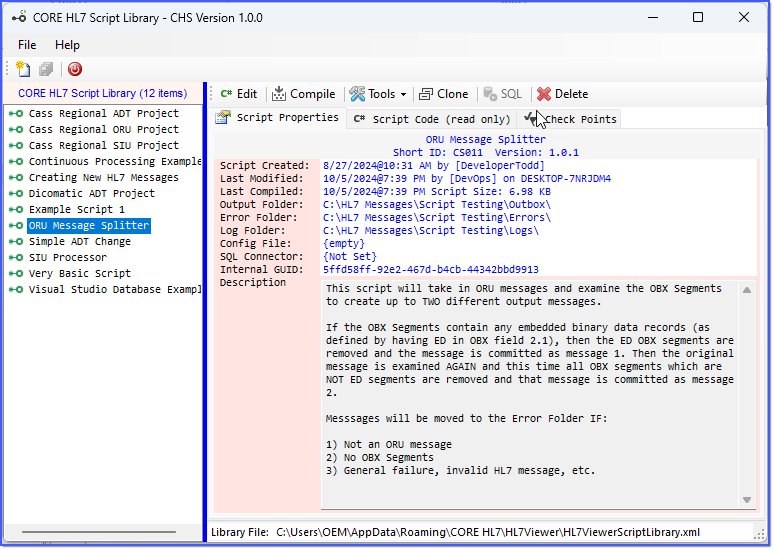Click the red power exit icon
The width and height of the screenshot is (774, 550).
(75, 69)
